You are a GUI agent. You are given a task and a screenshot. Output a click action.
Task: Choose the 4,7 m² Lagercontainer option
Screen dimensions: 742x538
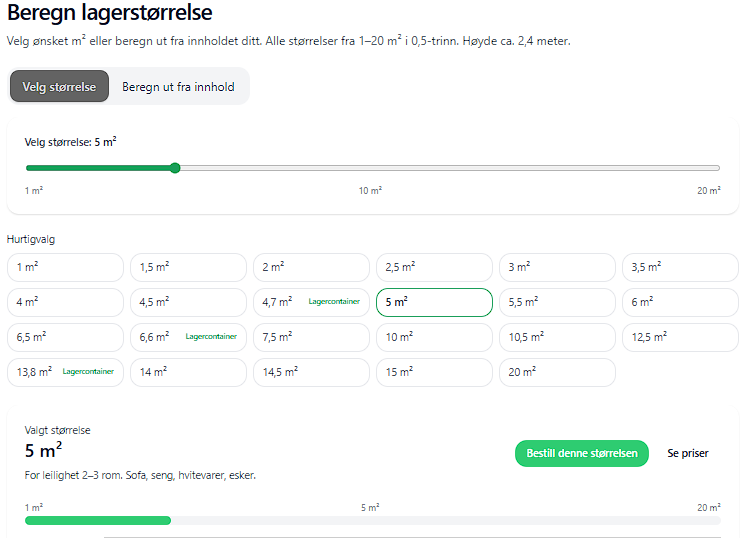point(311,302)
